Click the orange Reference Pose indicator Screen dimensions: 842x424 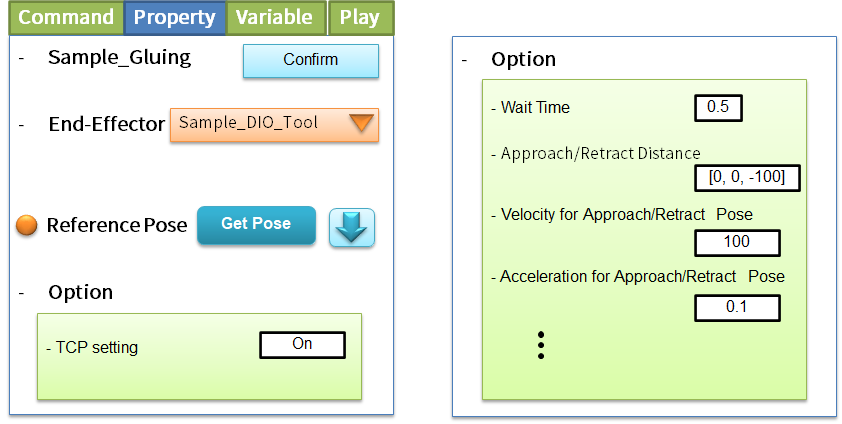tap(28, 226)
